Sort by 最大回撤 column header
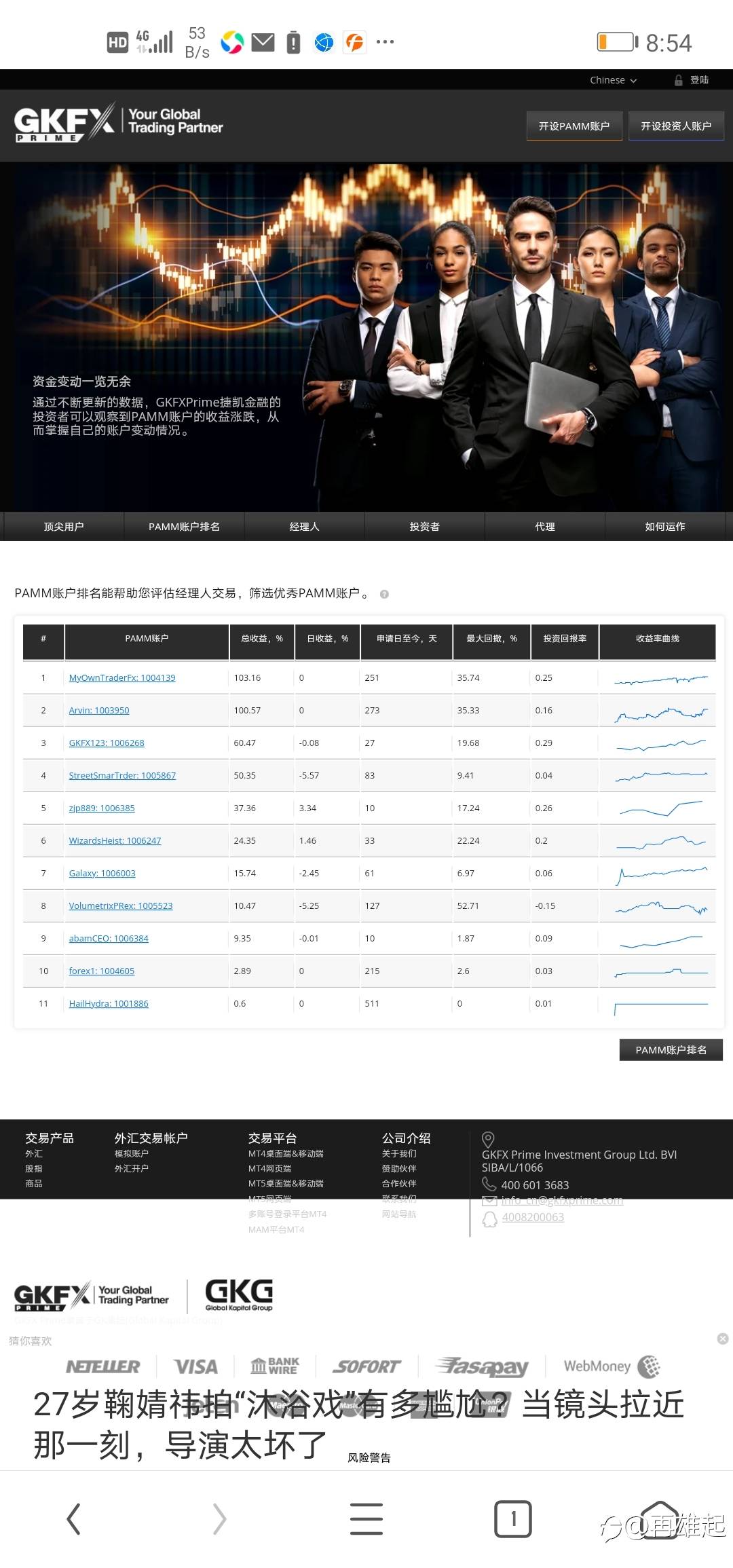 click(491, 641)
